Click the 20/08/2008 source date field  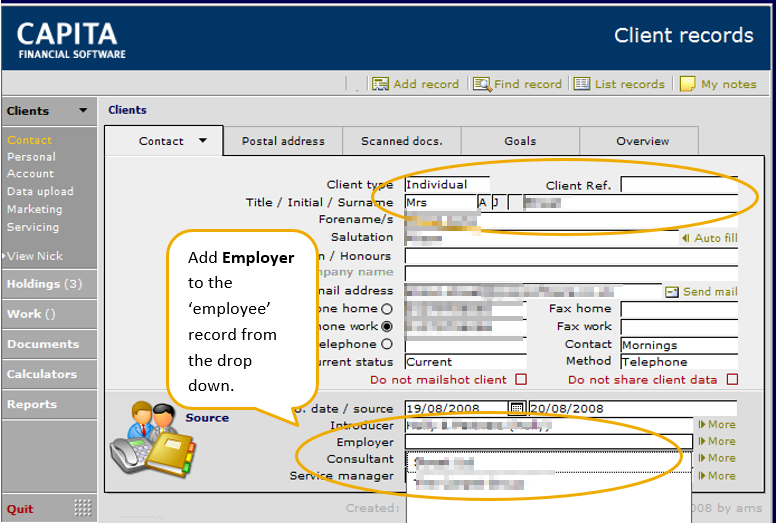click(633, 408)
